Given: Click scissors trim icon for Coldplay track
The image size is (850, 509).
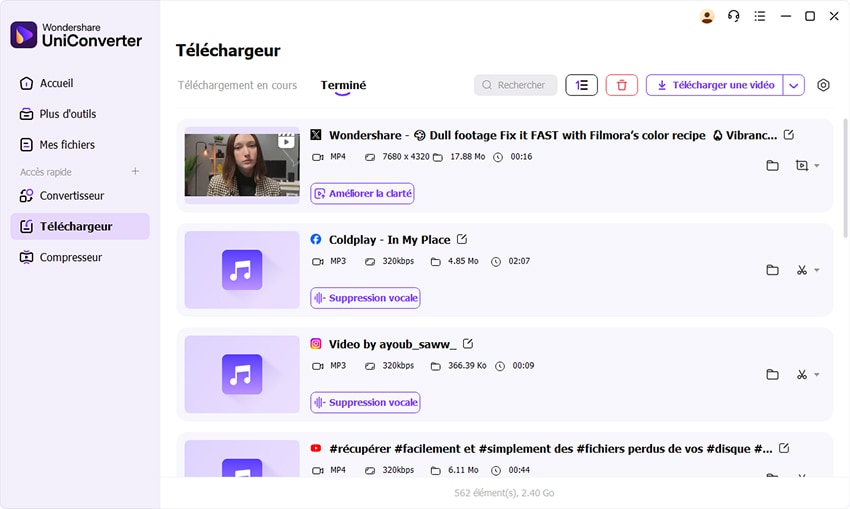Looking at the screenshot, I should pos(802,270).
